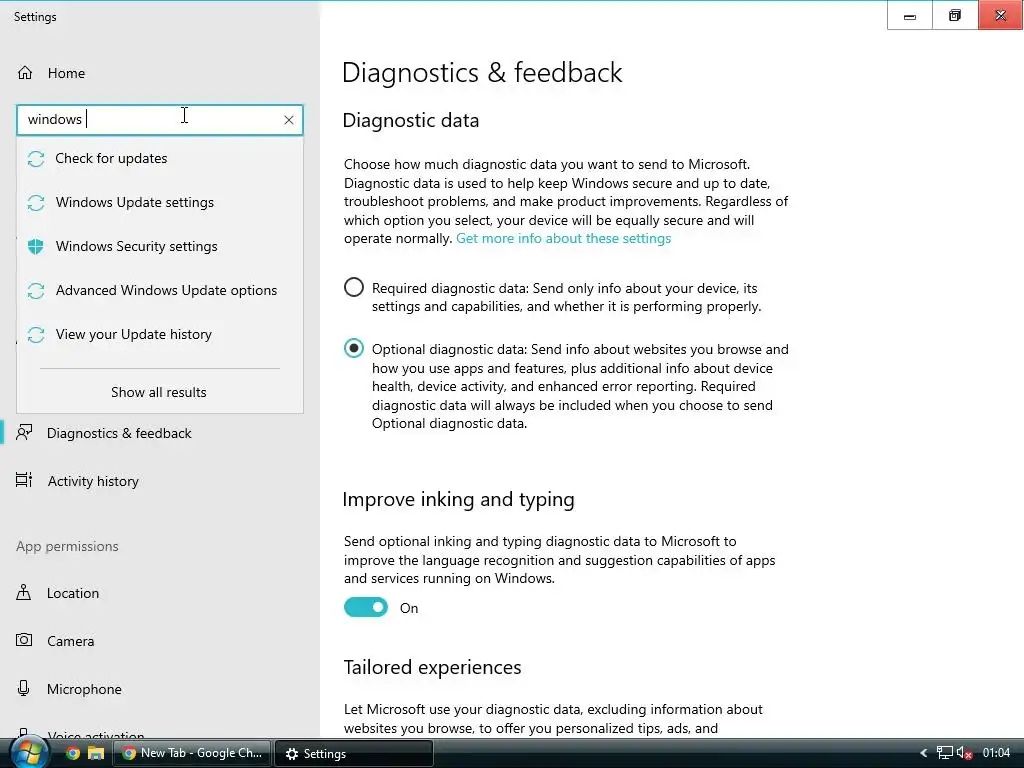Open the "Windows Security settings" suggestion

coord(159,246)
